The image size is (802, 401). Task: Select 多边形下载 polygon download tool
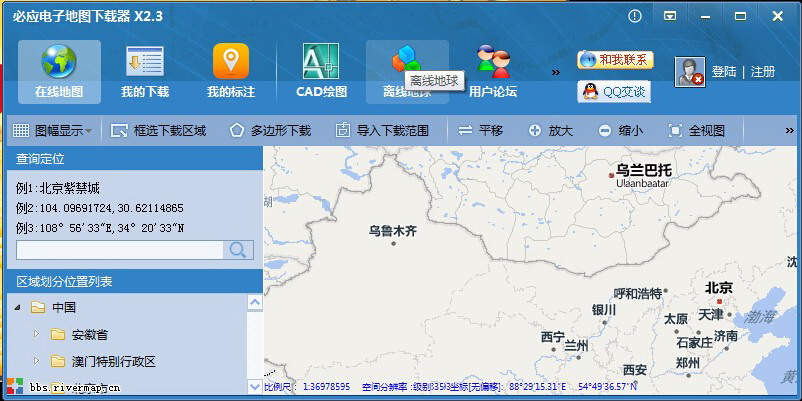(270, 131)
